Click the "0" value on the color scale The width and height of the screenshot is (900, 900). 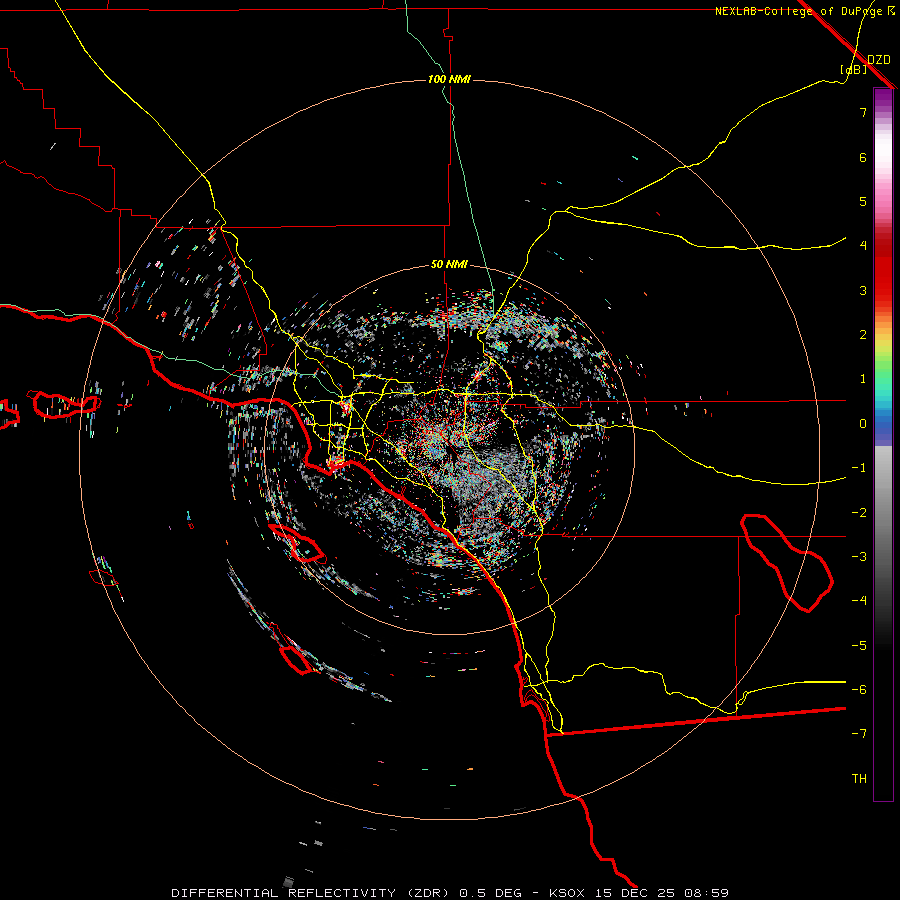pos(863,424)
